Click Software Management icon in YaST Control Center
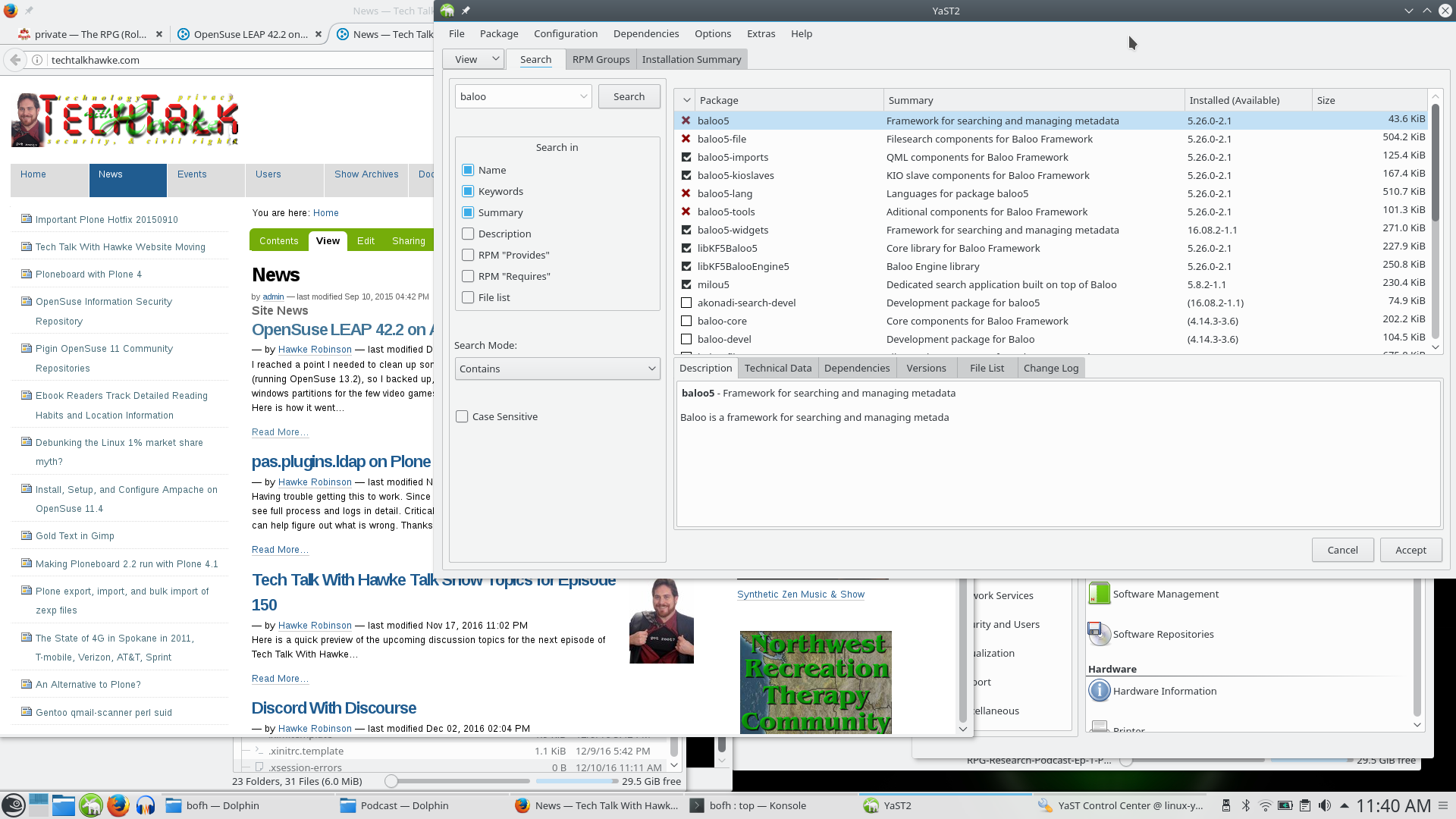This screenshot has width=1456, height=819. tap(1099, 594)
